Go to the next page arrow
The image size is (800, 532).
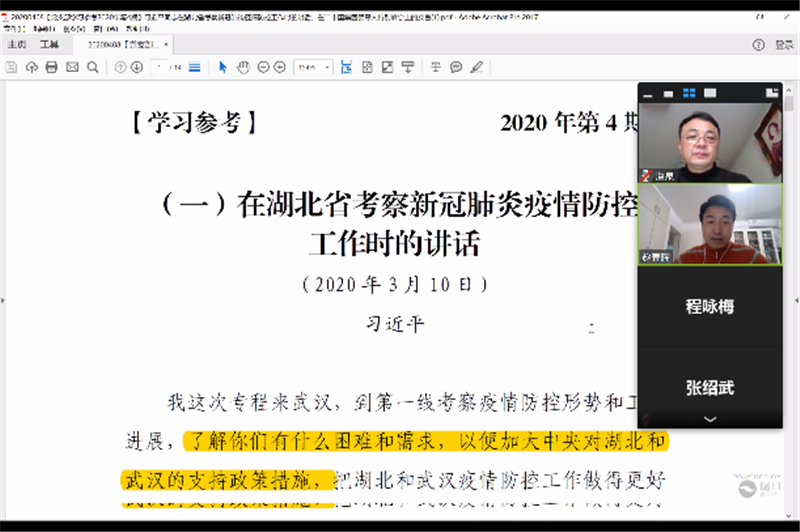pos(136,67)
